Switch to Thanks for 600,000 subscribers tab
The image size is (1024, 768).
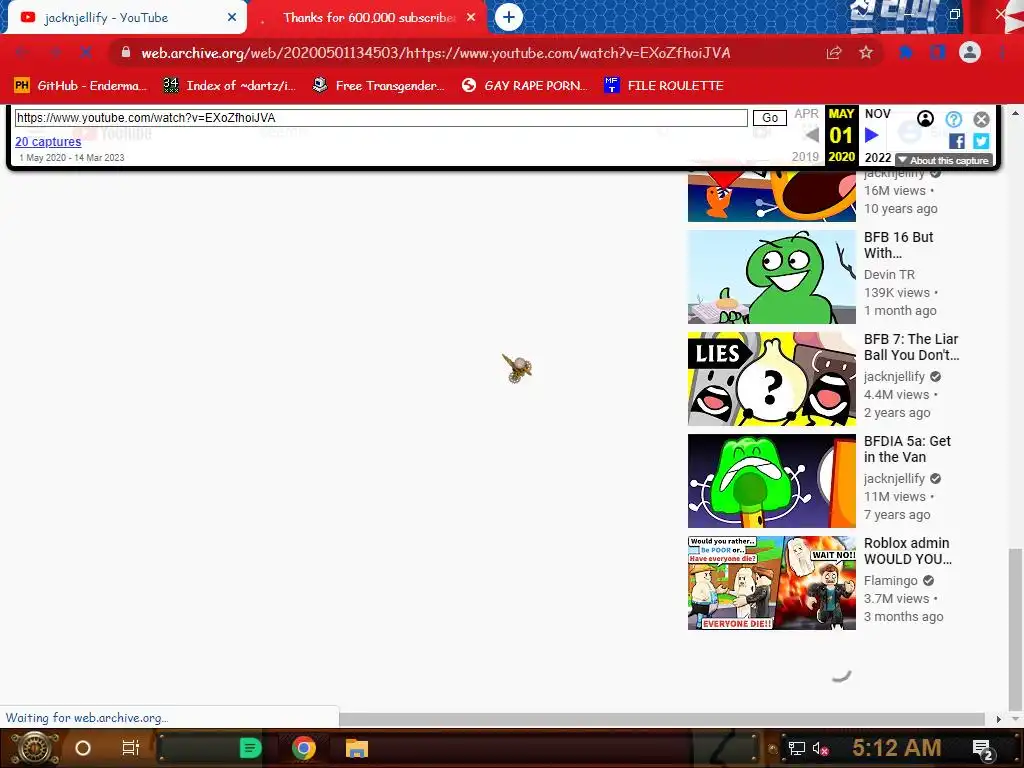point(369,18)
